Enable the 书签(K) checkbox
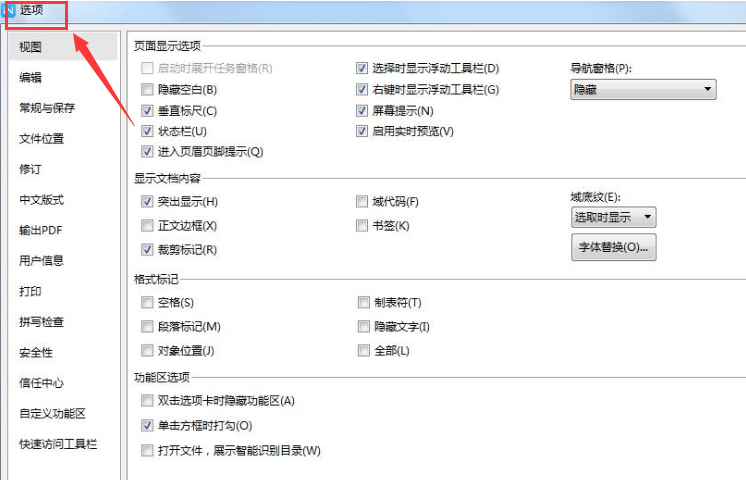746x480 pixels. (x=362, y=225)
